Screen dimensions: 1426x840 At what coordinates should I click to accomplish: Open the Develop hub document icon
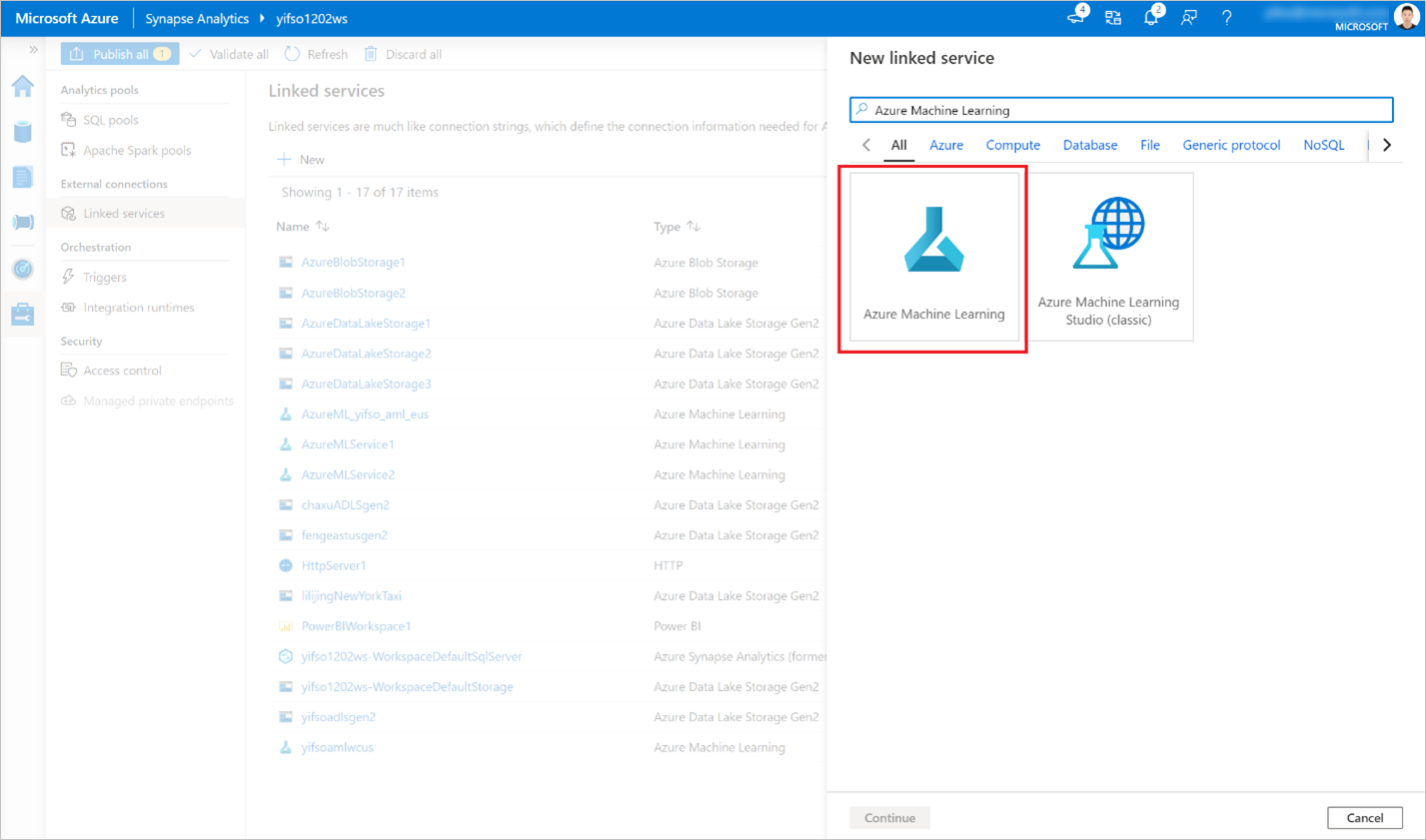click(22, 177)
